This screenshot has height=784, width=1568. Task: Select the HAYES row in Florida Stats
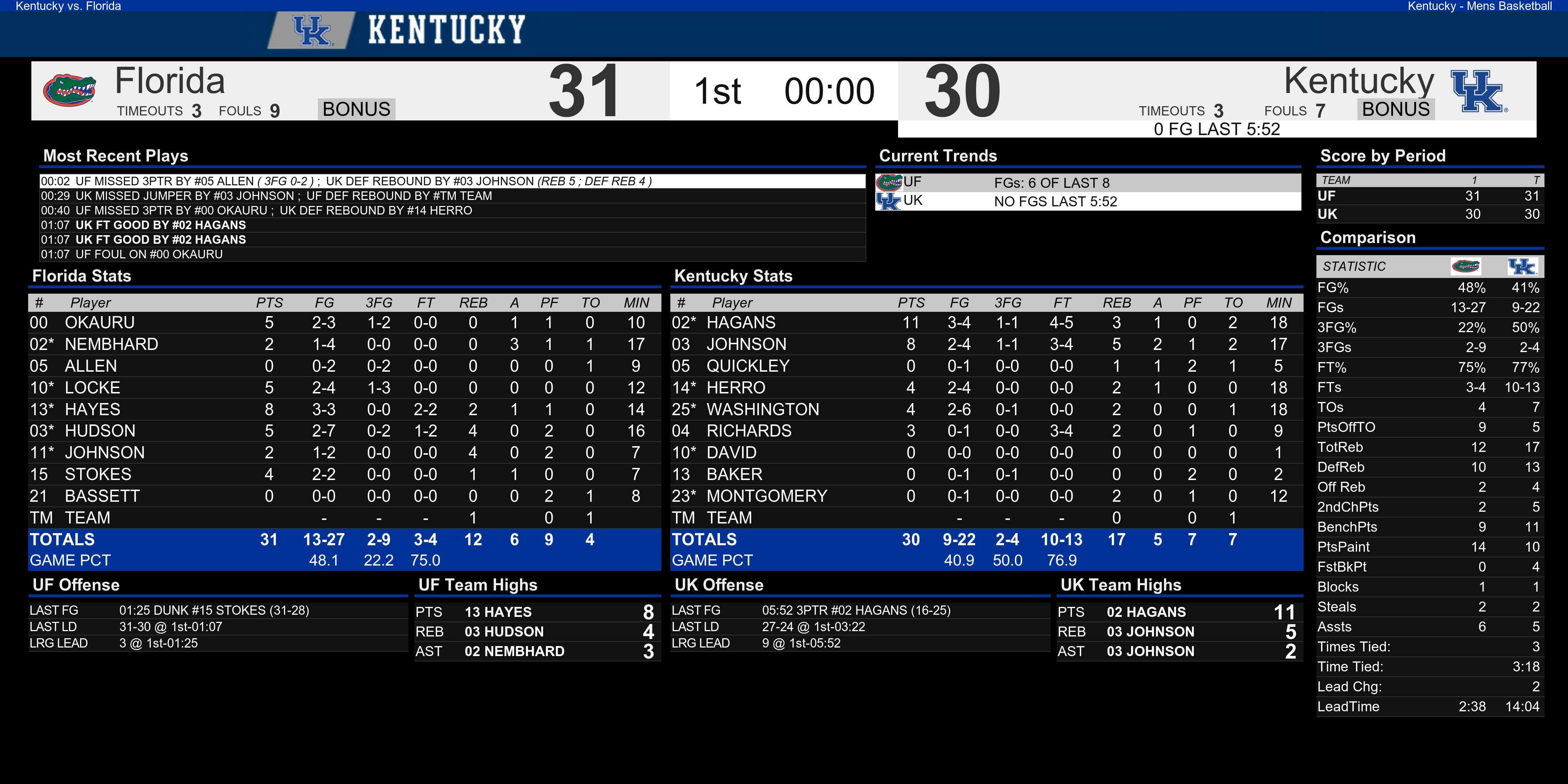tap(345, 409)
